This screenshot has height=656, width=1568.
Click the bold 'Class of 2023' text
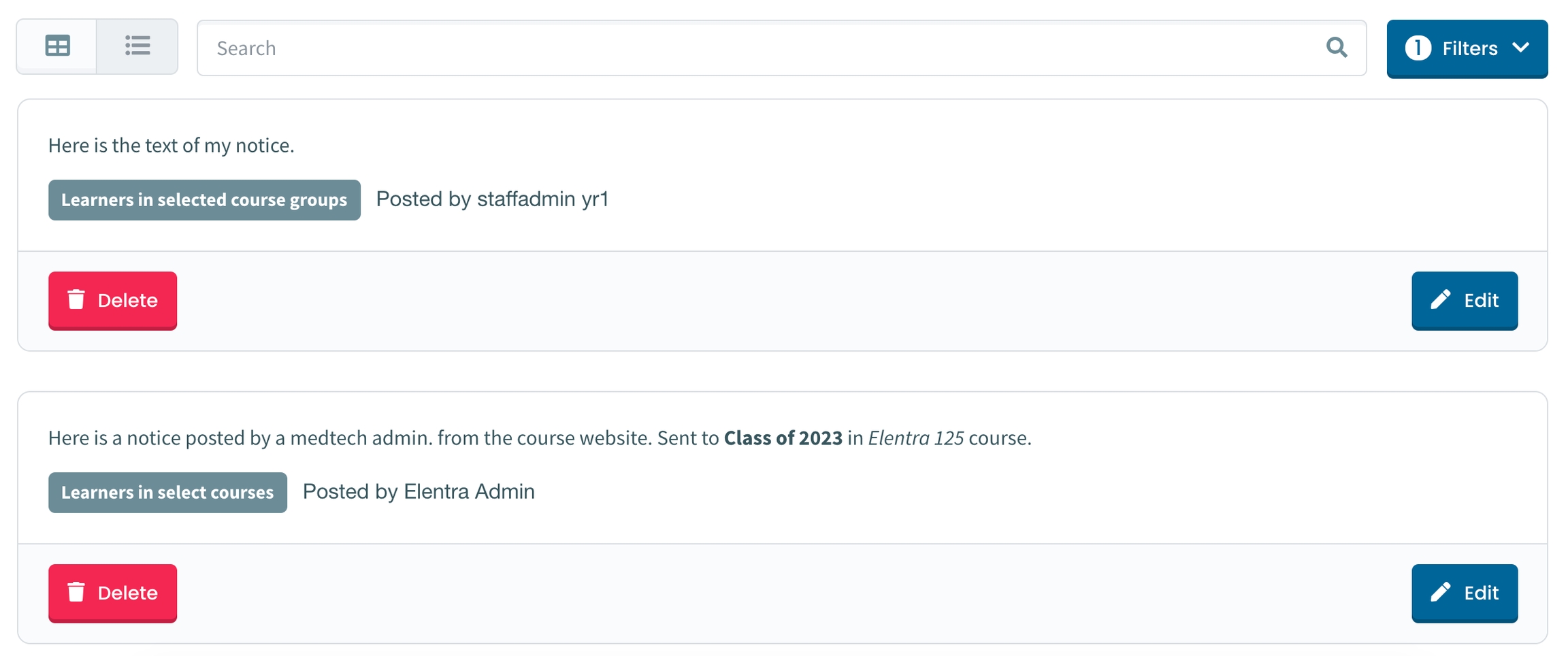783,438
